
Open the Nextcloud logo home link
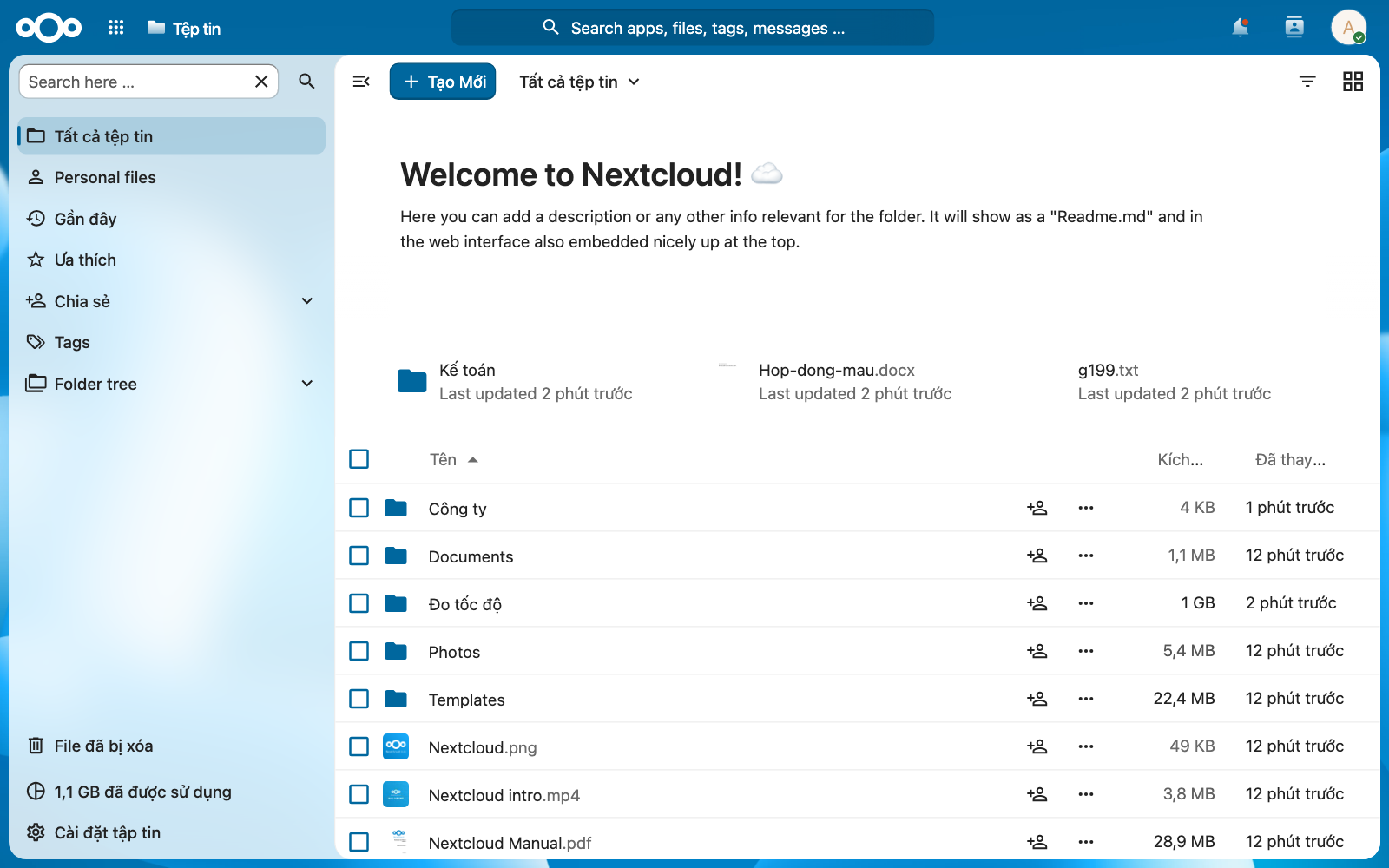49,28
